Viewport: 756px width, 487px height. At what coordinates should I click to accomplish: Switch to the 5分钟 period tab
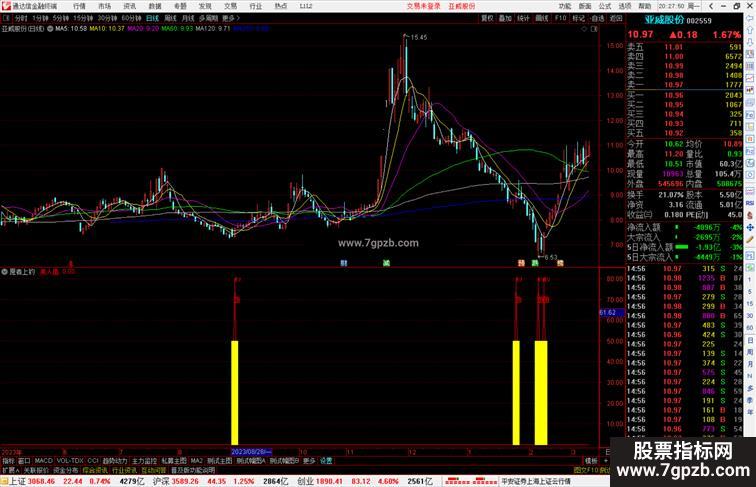(x=61, y=18)
